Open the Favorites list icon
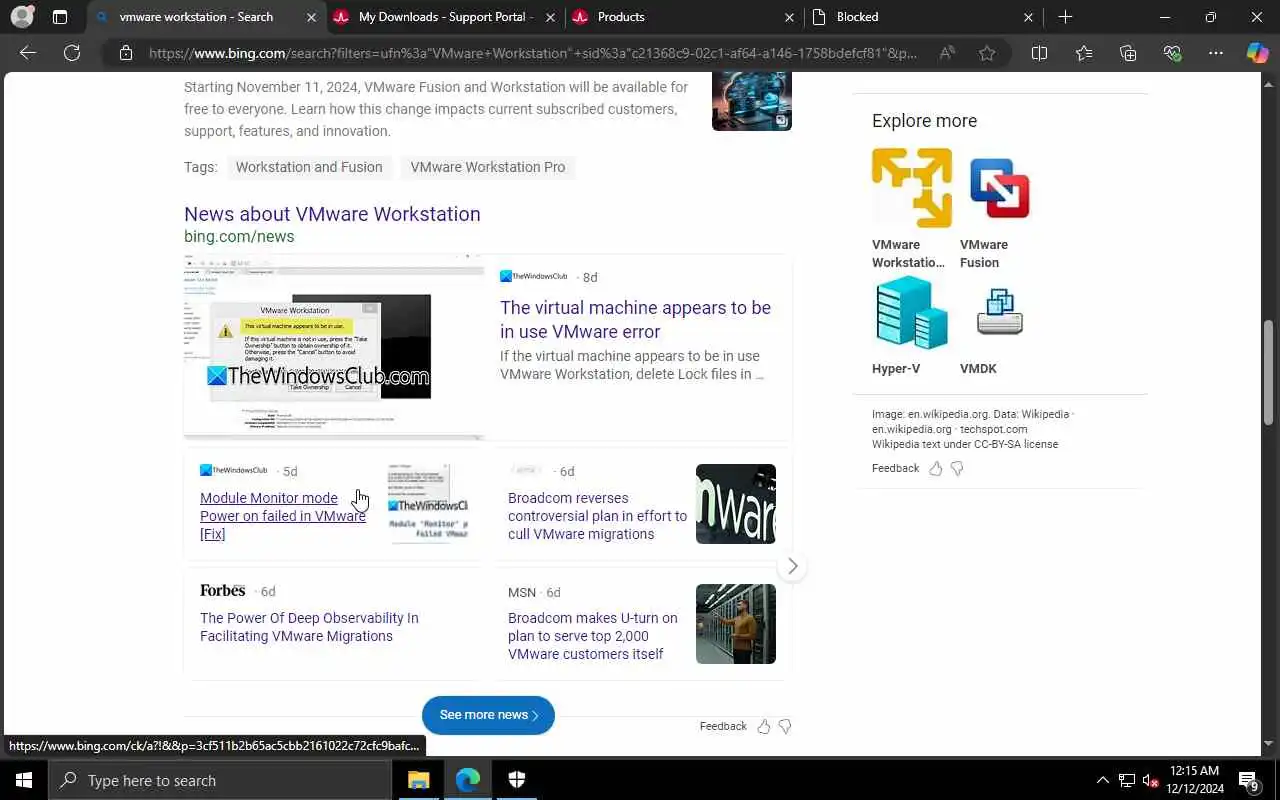Image resolution: width=1280 pixels, height=800 pixels. pyautogui.click(x=1084, y=53)
